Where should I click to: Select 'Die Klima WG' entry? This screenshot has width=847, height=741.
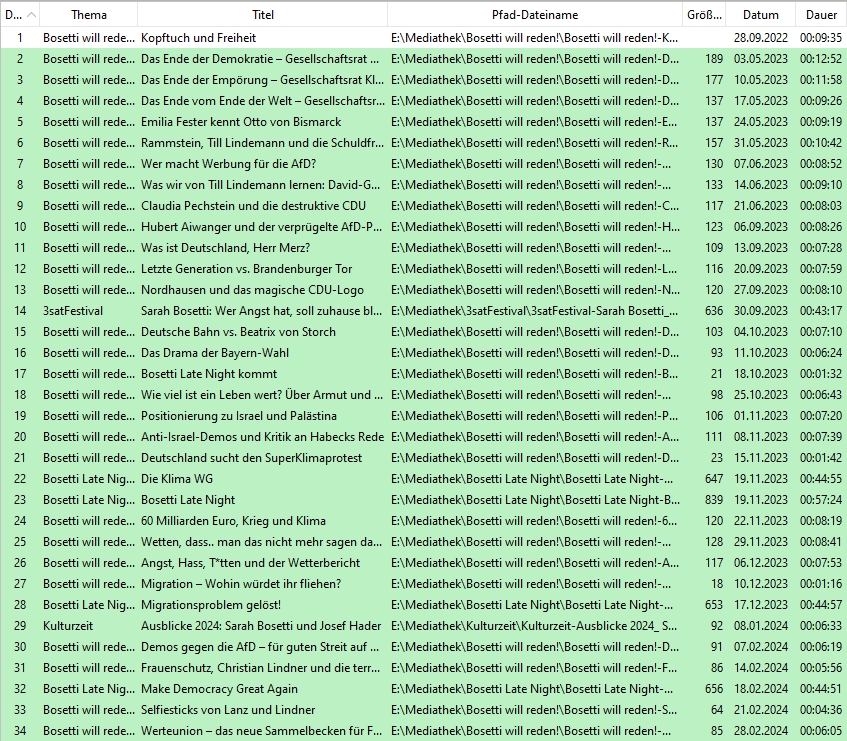pyautogui.click(x=176, y=479)
